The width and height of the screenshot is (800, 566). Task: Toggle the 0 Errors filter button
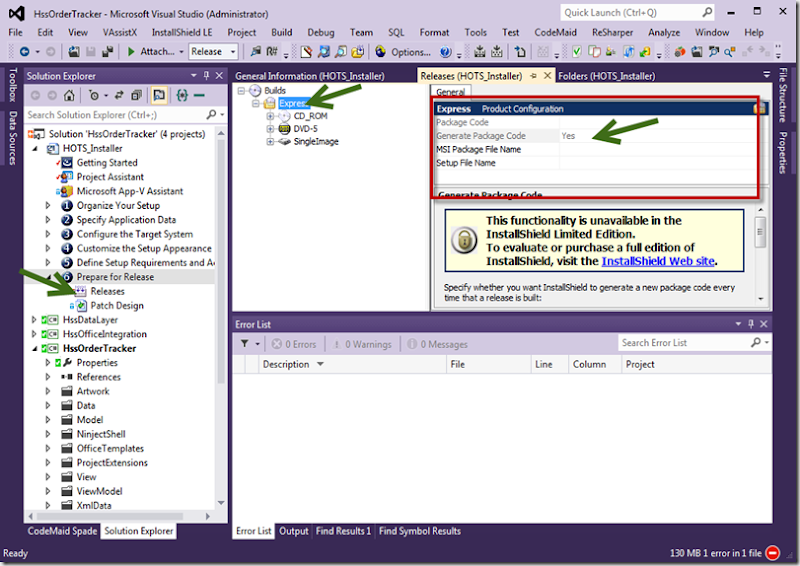(294, 344)
